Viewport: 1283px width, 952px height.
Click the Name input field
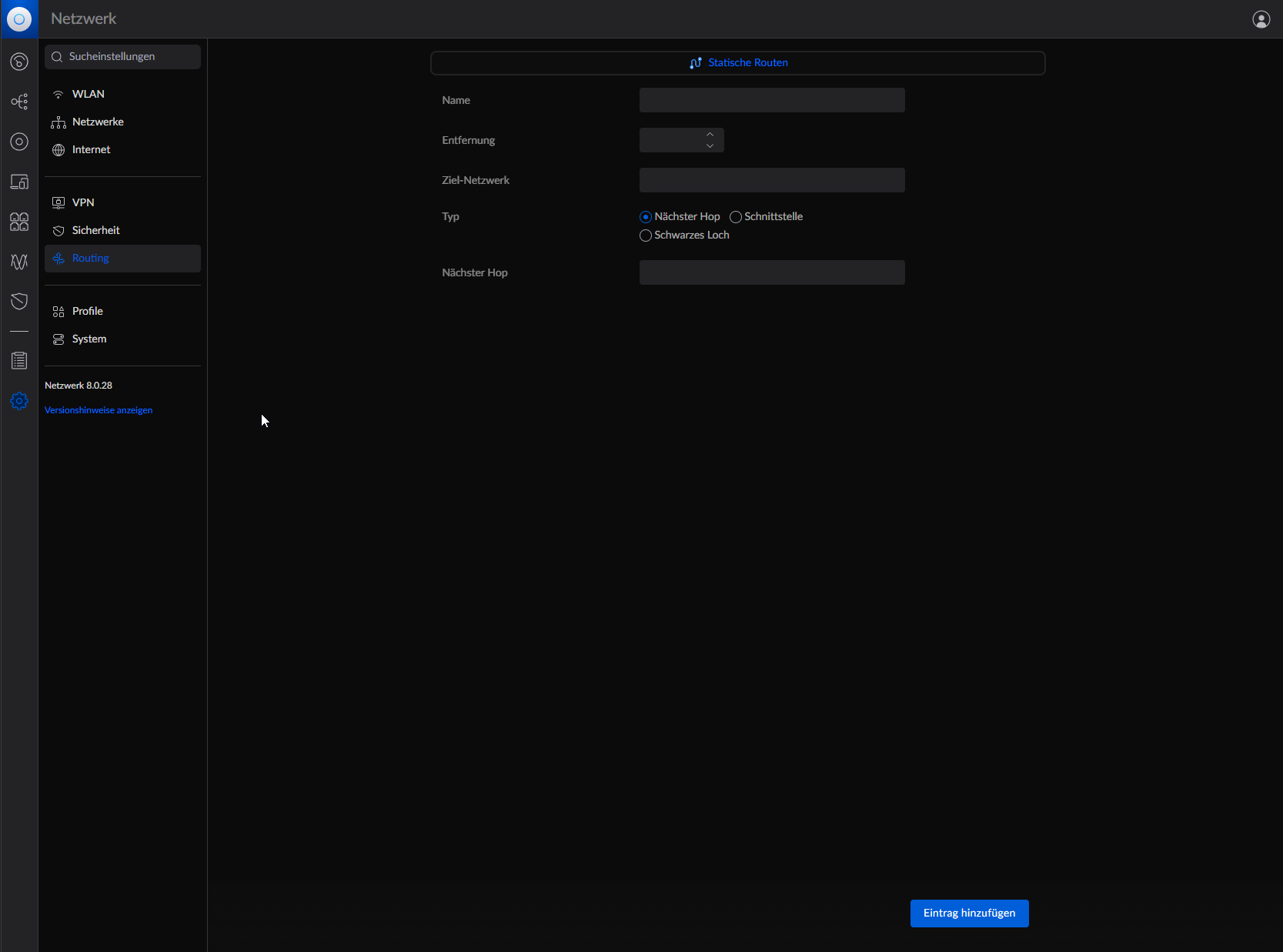click(772, 100)
